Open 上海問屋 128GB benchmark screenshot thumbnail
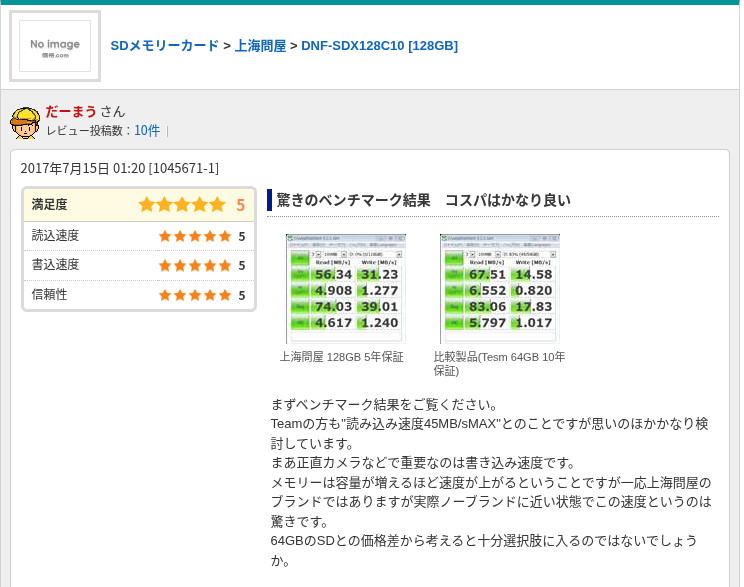Viewport: 744px width, 587px height. pyautogui.click(x=346, y=289)
